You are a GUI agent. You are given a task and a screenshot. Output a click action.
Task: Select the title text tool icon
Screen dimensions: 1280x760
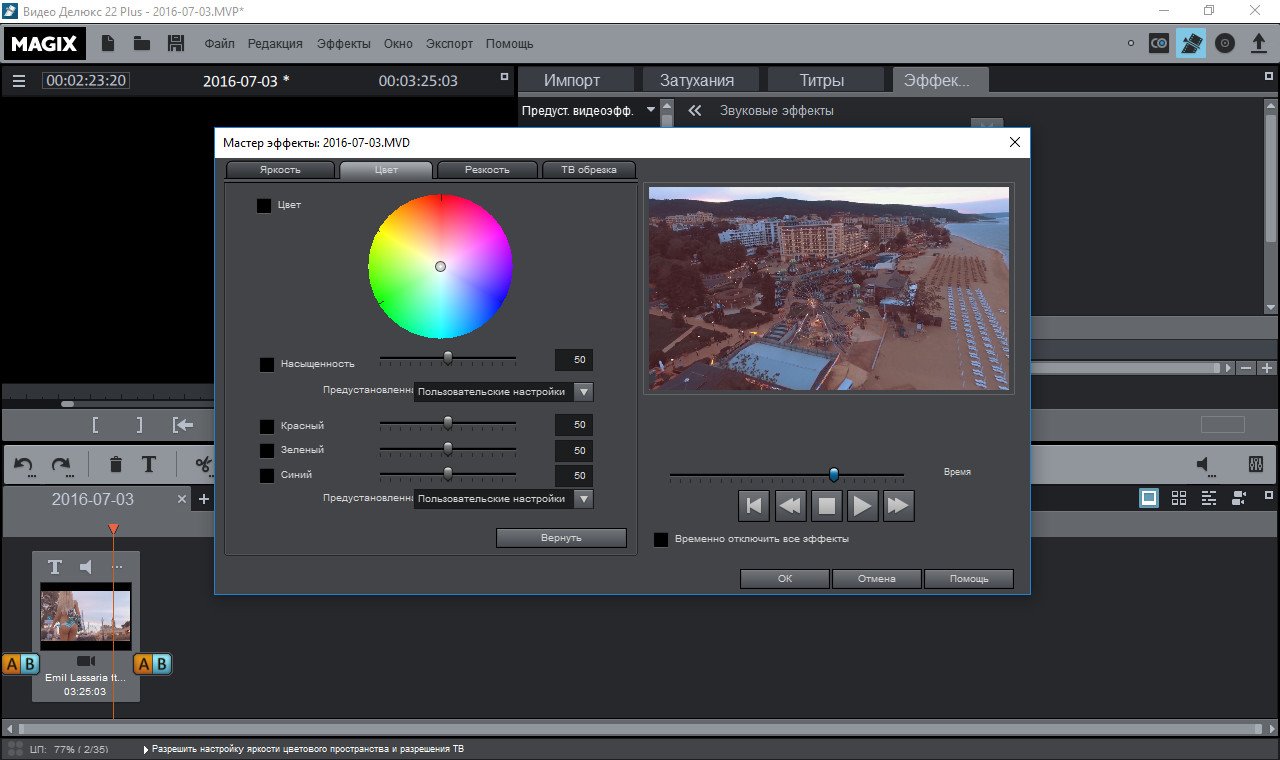[x=148, y=464]
